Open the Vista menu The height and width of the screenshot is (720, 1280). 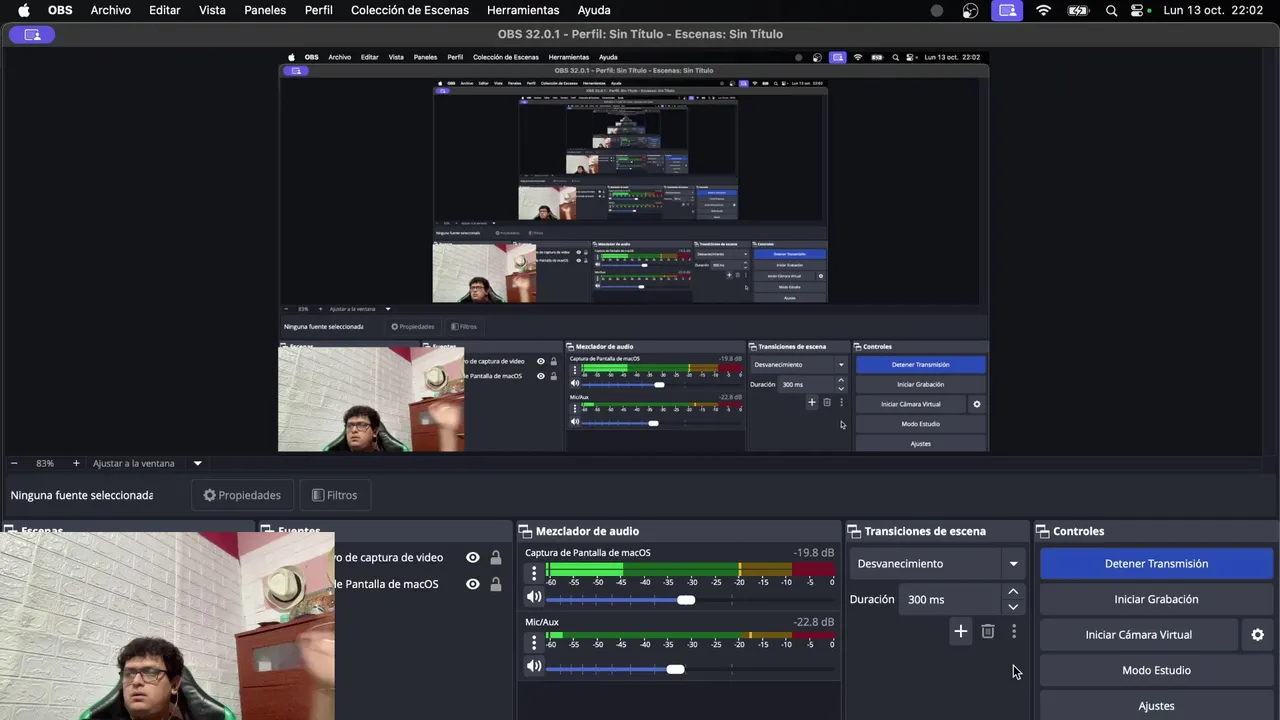point(212,10)
